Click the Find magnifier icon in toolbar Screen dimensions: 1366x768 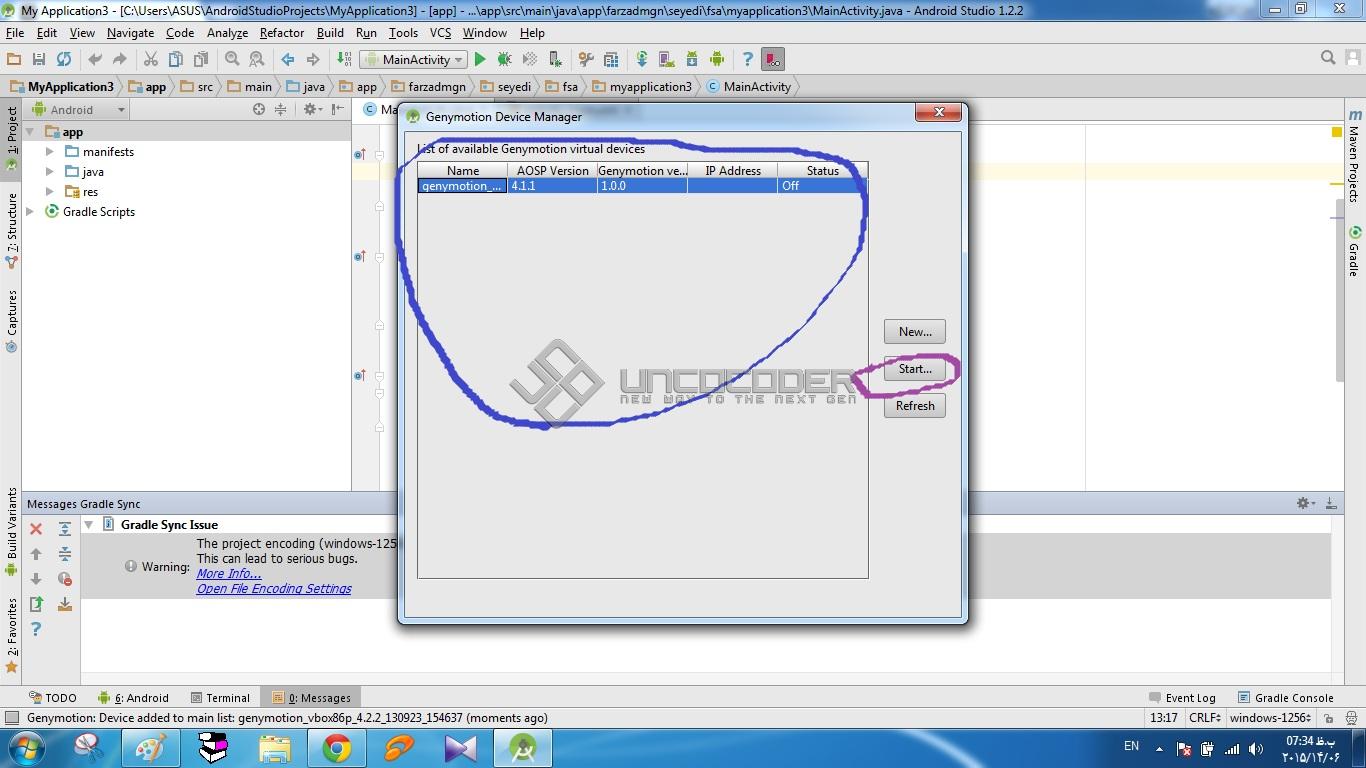pos(232,59)
